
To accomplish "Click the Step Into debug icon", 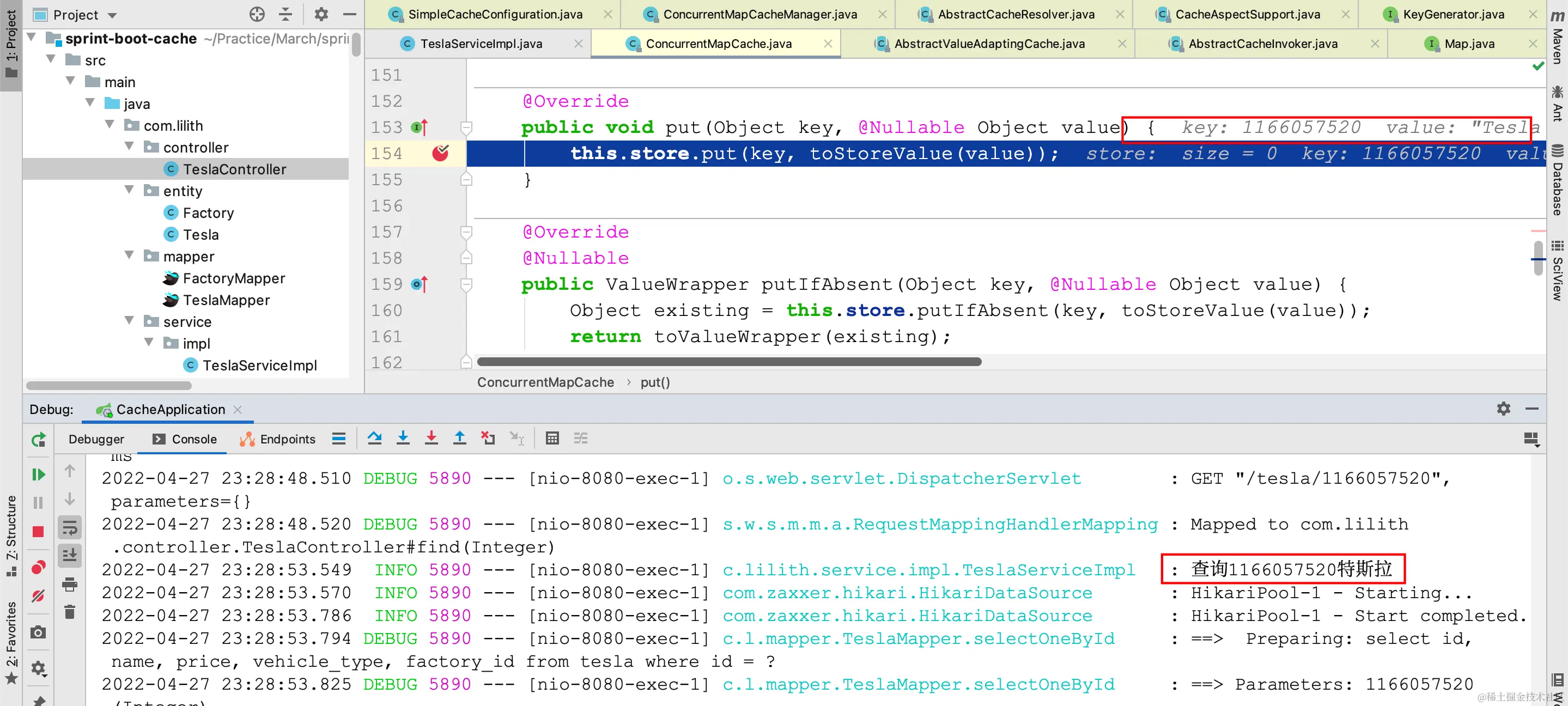I will [403, 438].
